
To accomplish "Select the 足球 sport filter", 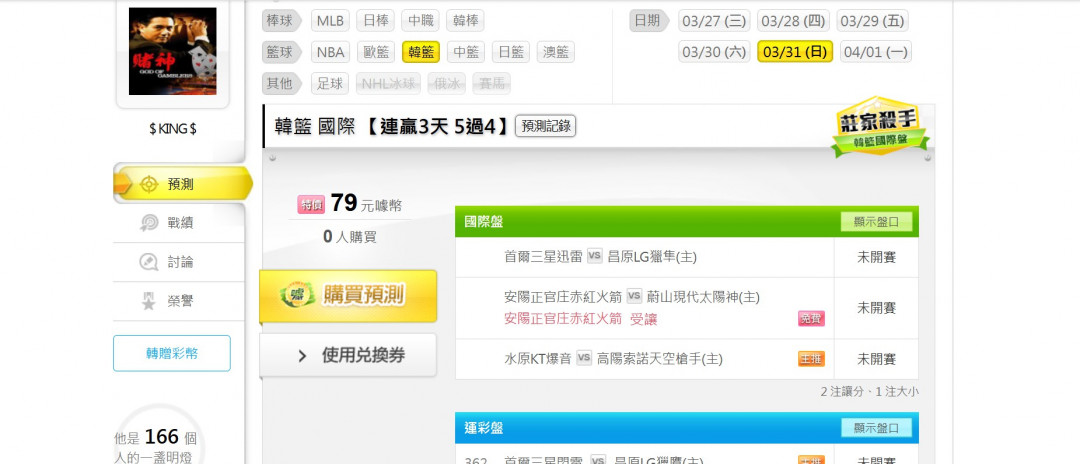I will pos(330,84).
